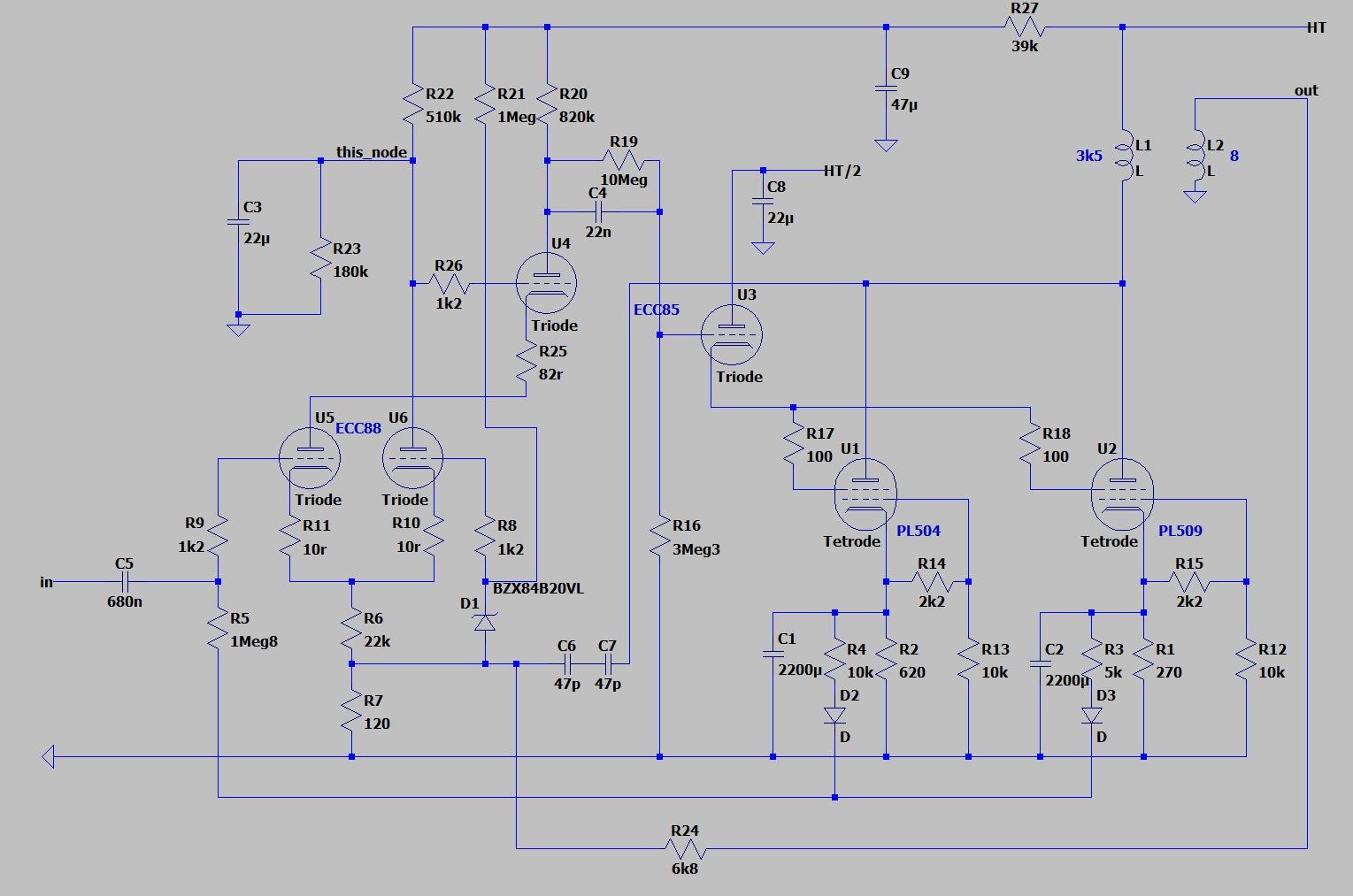Click the 'this_node' net label

point(372,152)
